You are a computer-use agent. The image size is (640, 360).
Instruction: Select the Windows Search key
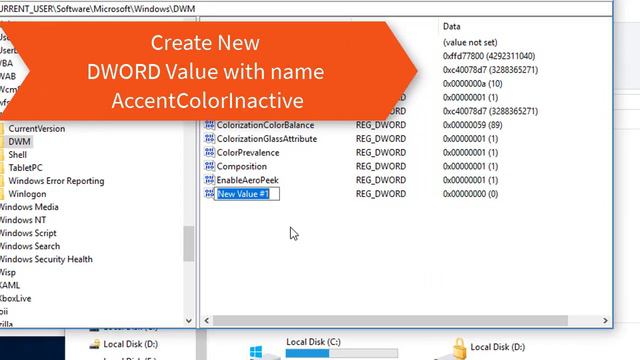(30, 246)
